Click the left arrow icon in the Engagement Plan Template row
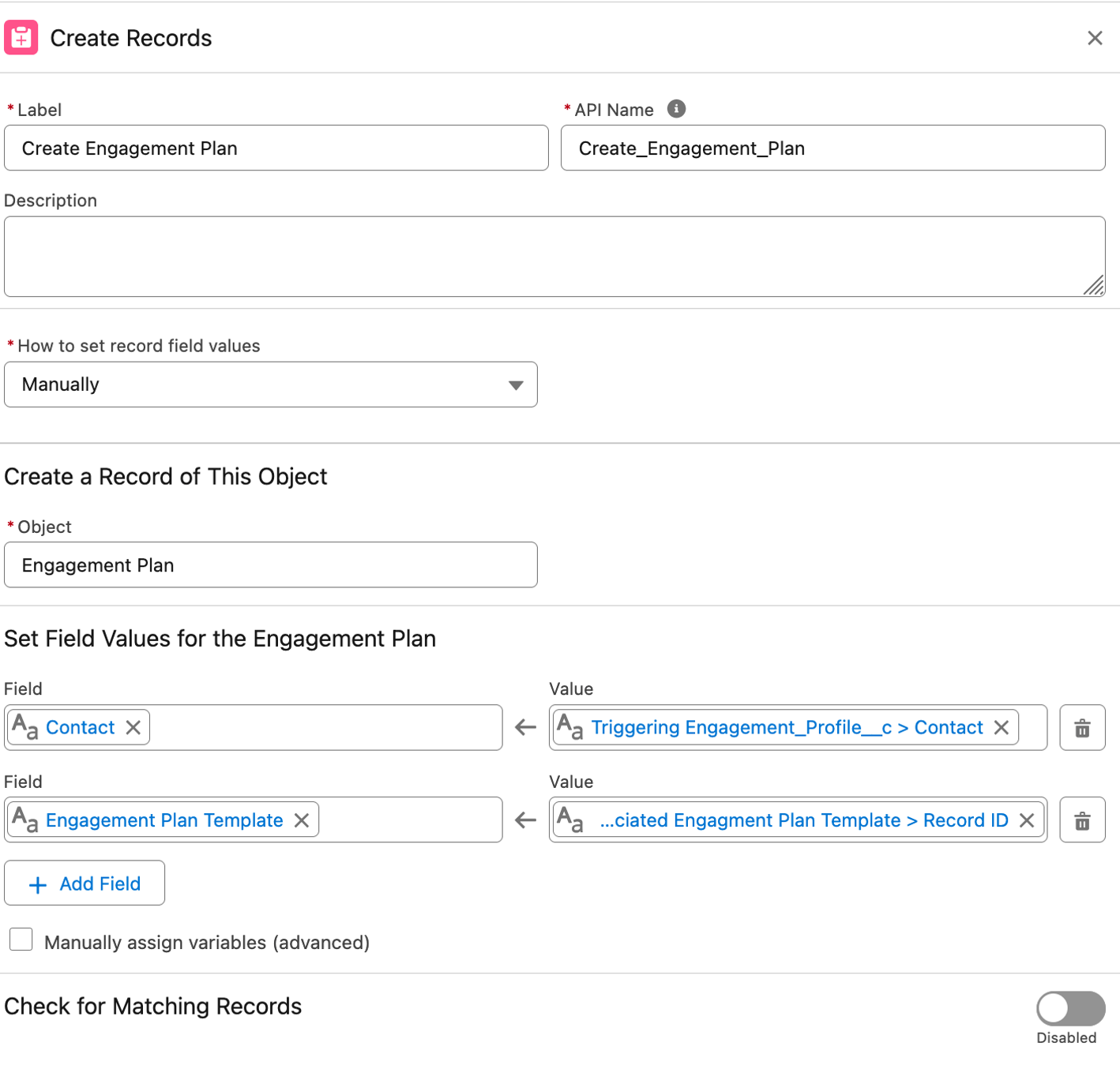 pyautogui.click(x=526, y=820)
